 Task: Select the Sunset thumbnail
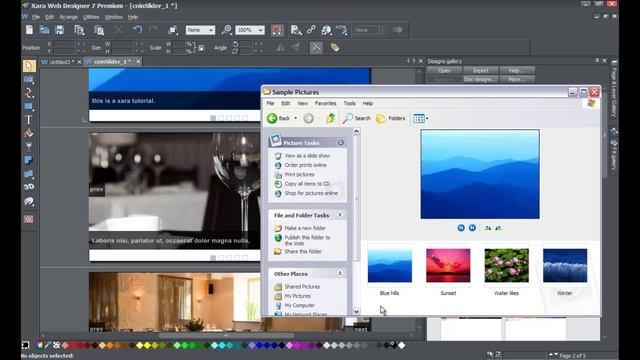click(448, 265)
